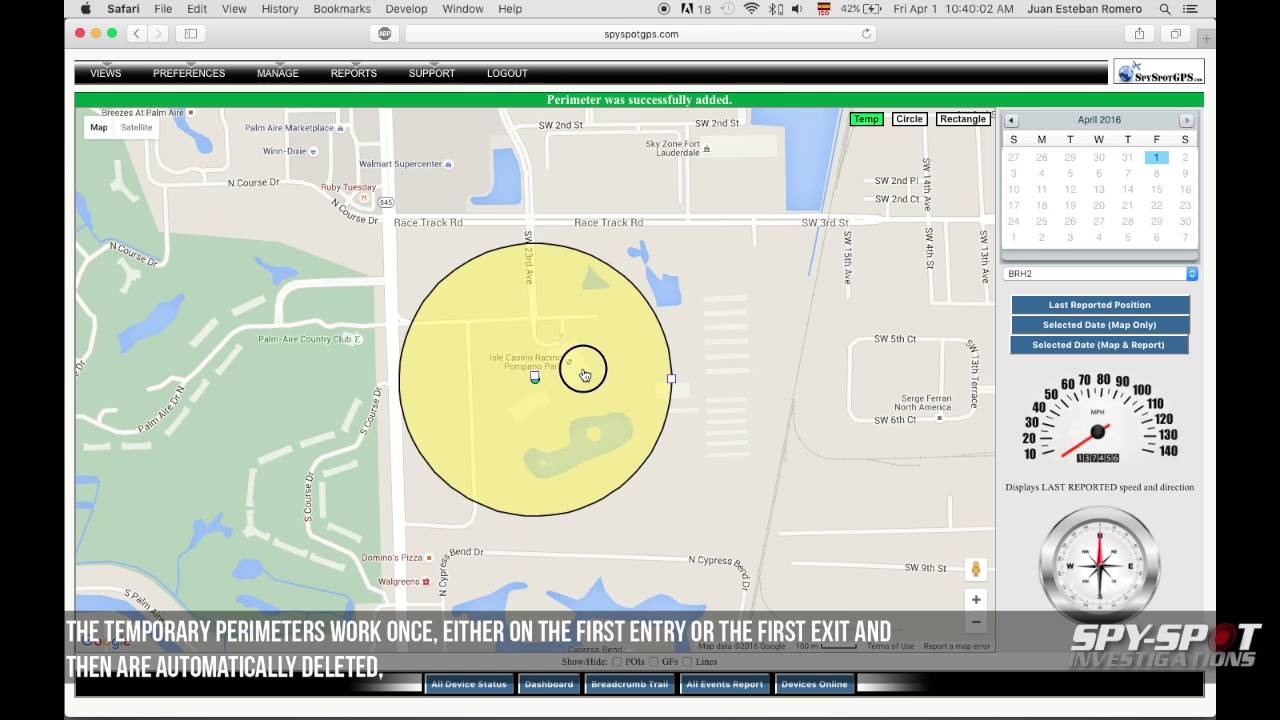Select April 1 in the calendar

(x=1156, y=157)
